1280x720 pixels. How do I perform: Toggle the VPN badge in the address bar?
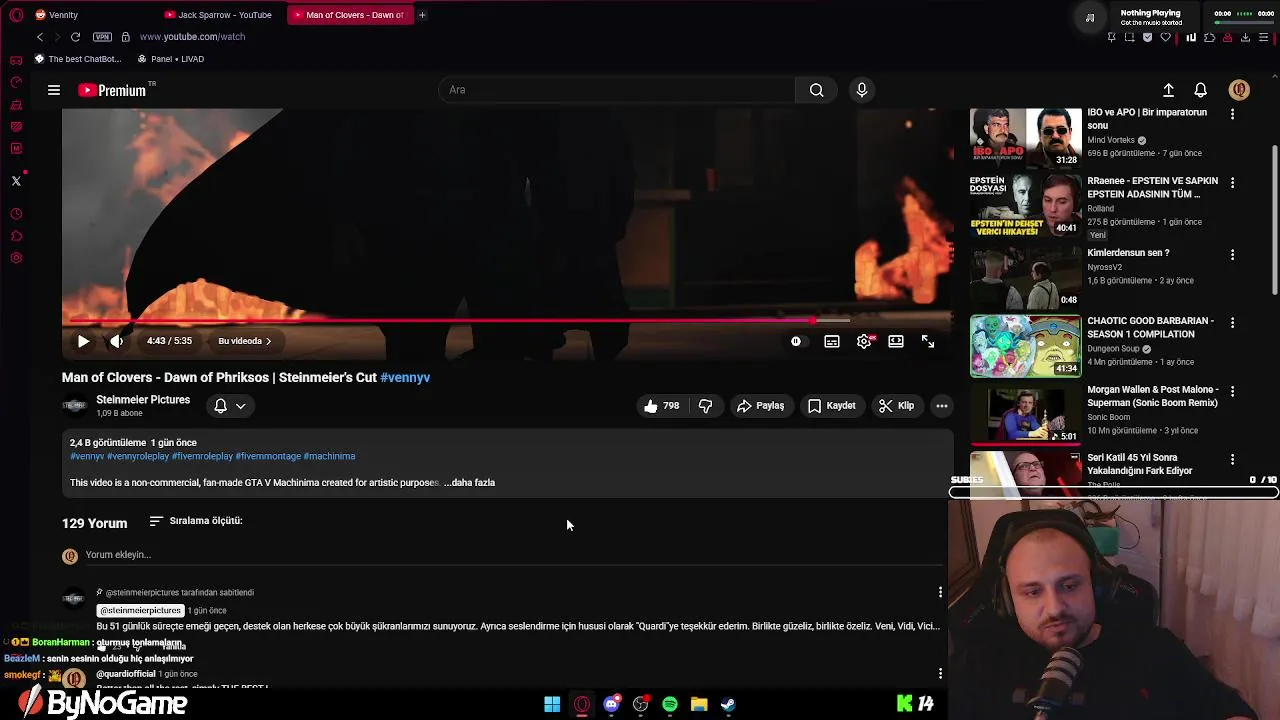point(102,37)
